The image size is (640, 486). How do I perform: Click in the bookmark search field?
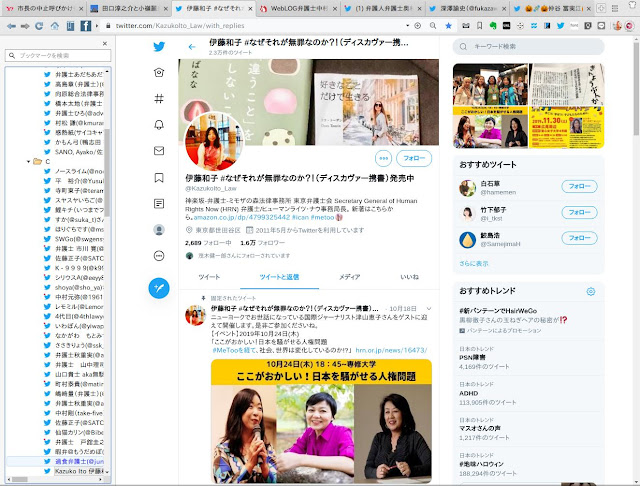58,55
